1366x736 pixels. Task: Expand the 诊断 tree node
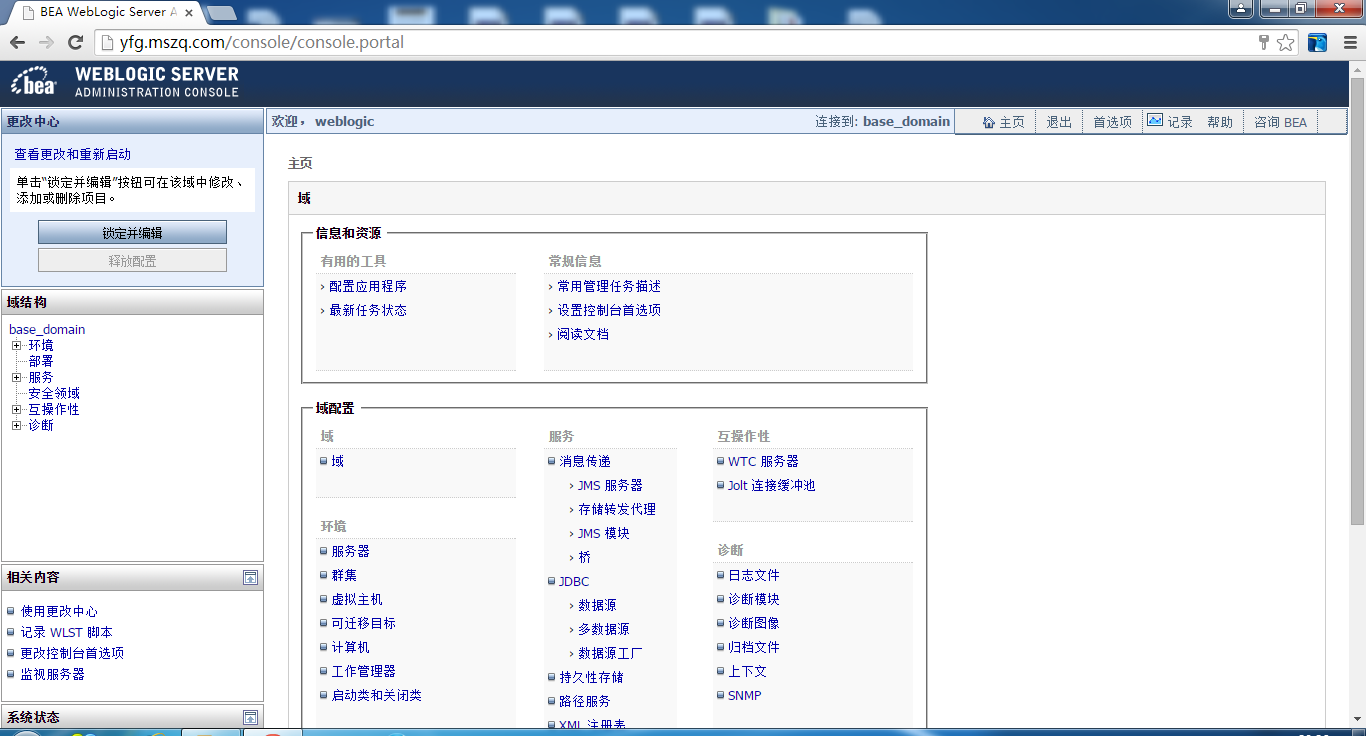point(16,425)
